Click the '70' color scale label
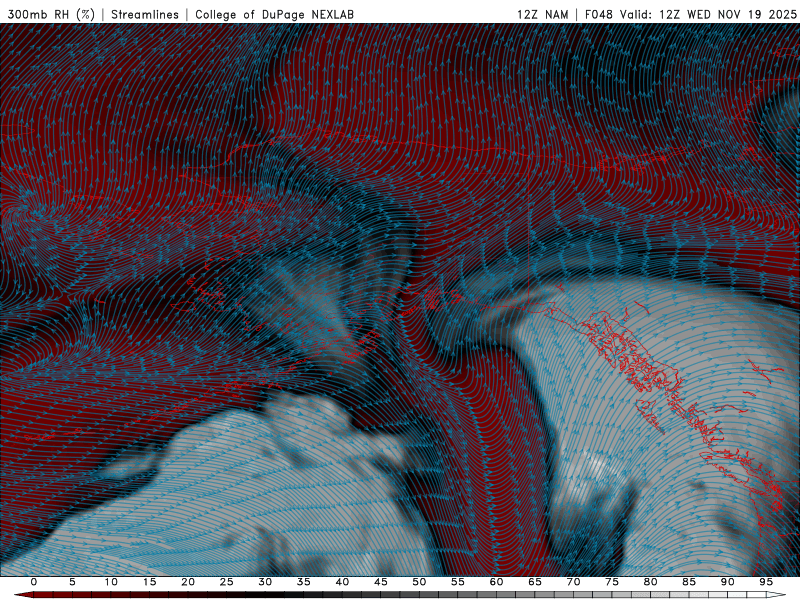This screenshot has width=800, height=600. (x=573, y=582)
